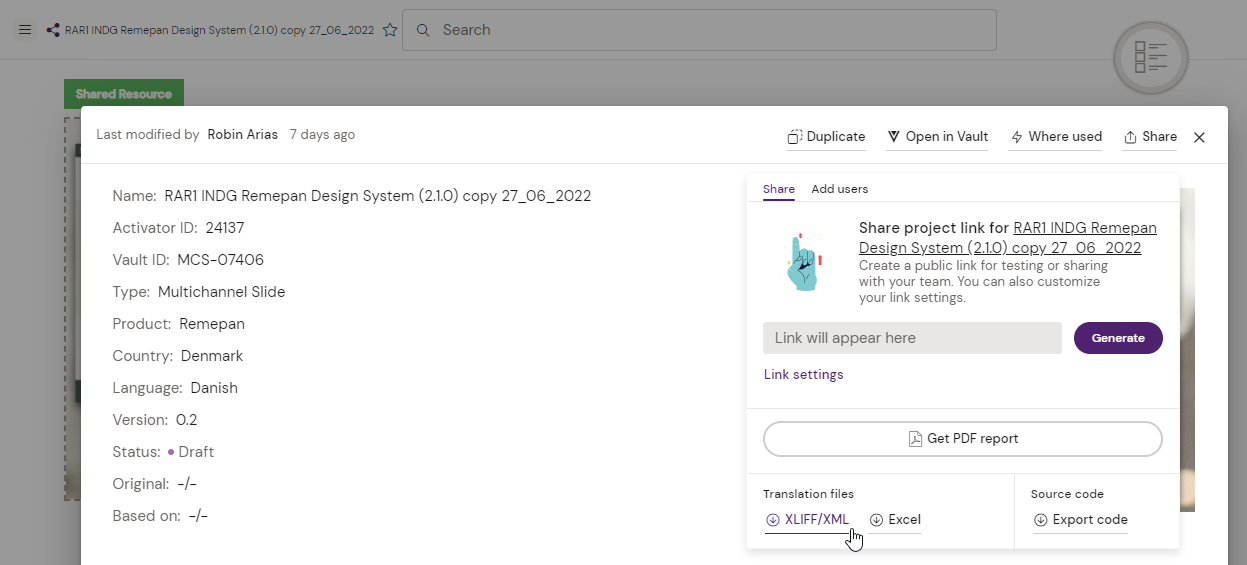1247x565 pixels.
Task: Close the resource details dialog
Action: tap(1199, 137)
